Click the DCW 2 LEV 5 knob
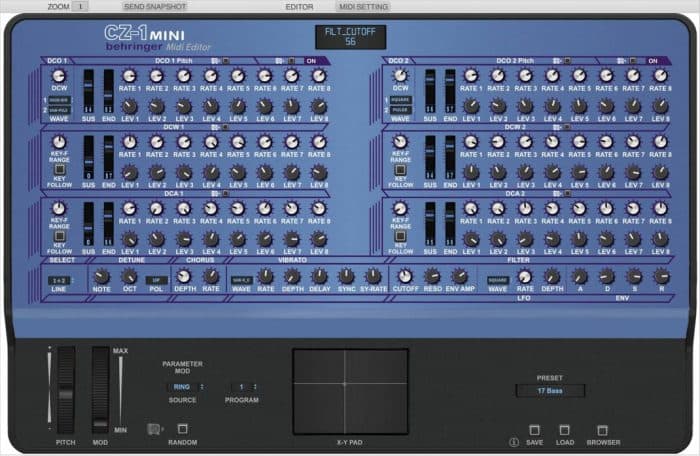 (x=579, y=172)
